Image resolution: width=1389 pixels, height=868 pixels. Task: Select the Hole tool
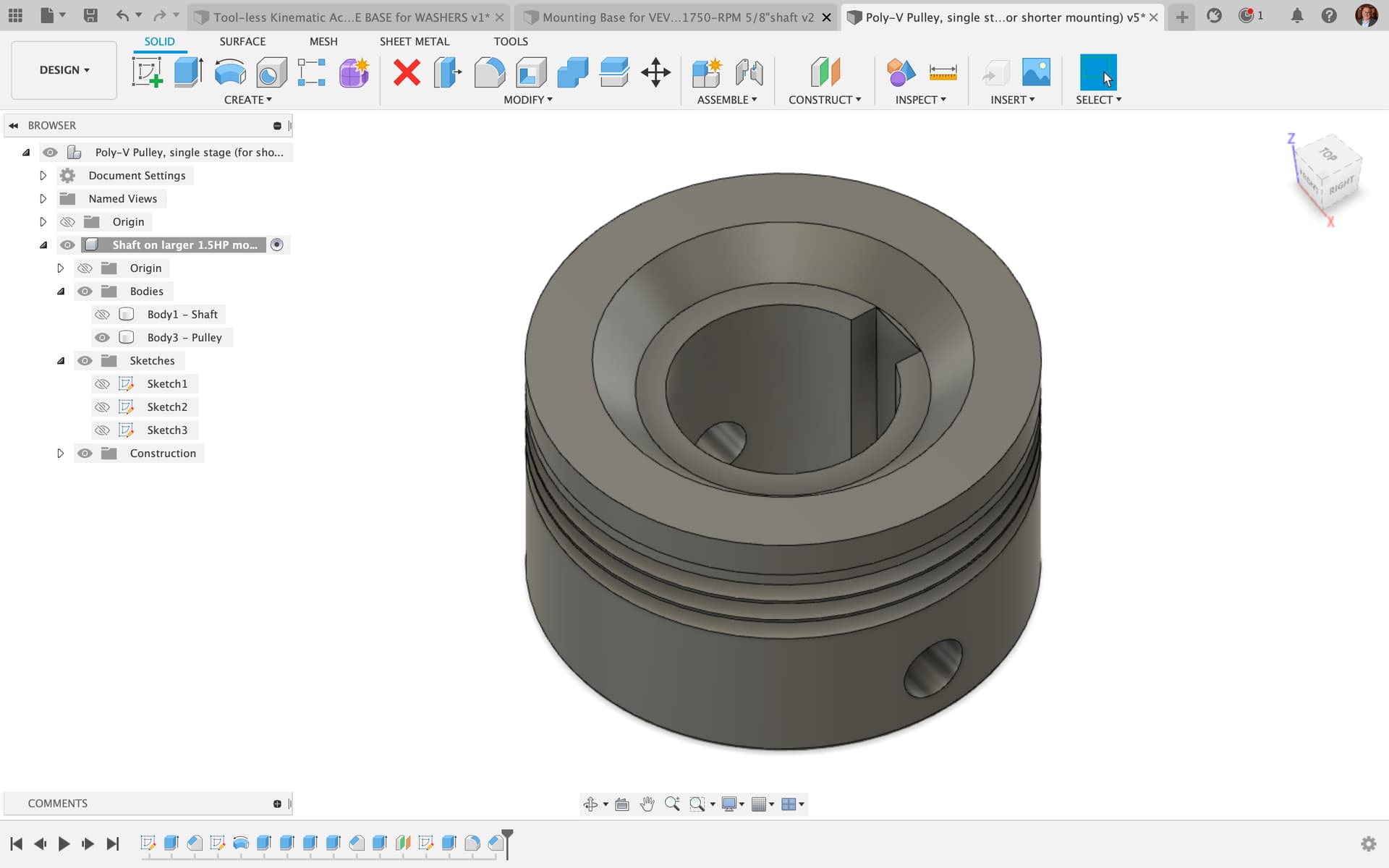[x=271, y=72]
